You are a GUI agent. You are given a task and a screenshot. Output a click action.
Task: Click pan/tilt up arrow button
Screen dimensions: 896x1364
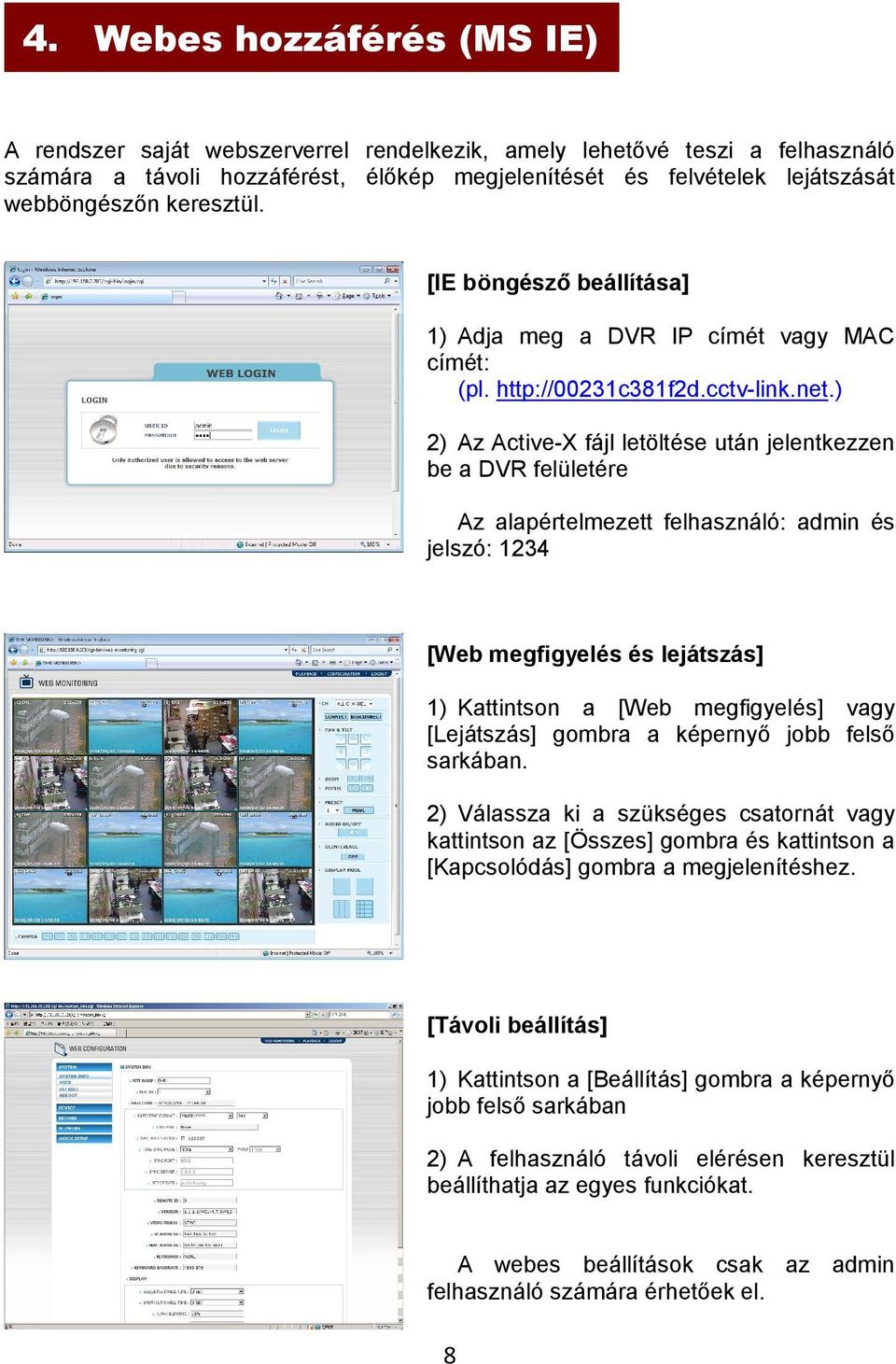pyautogui.click(x=353, y=738)
